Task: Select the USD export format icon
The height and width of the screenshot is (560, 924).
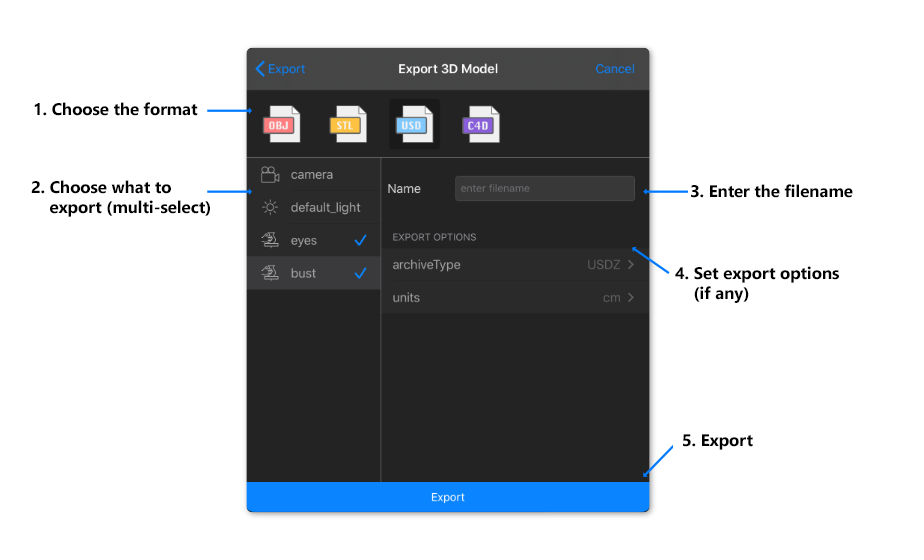Action: point(415,124)
